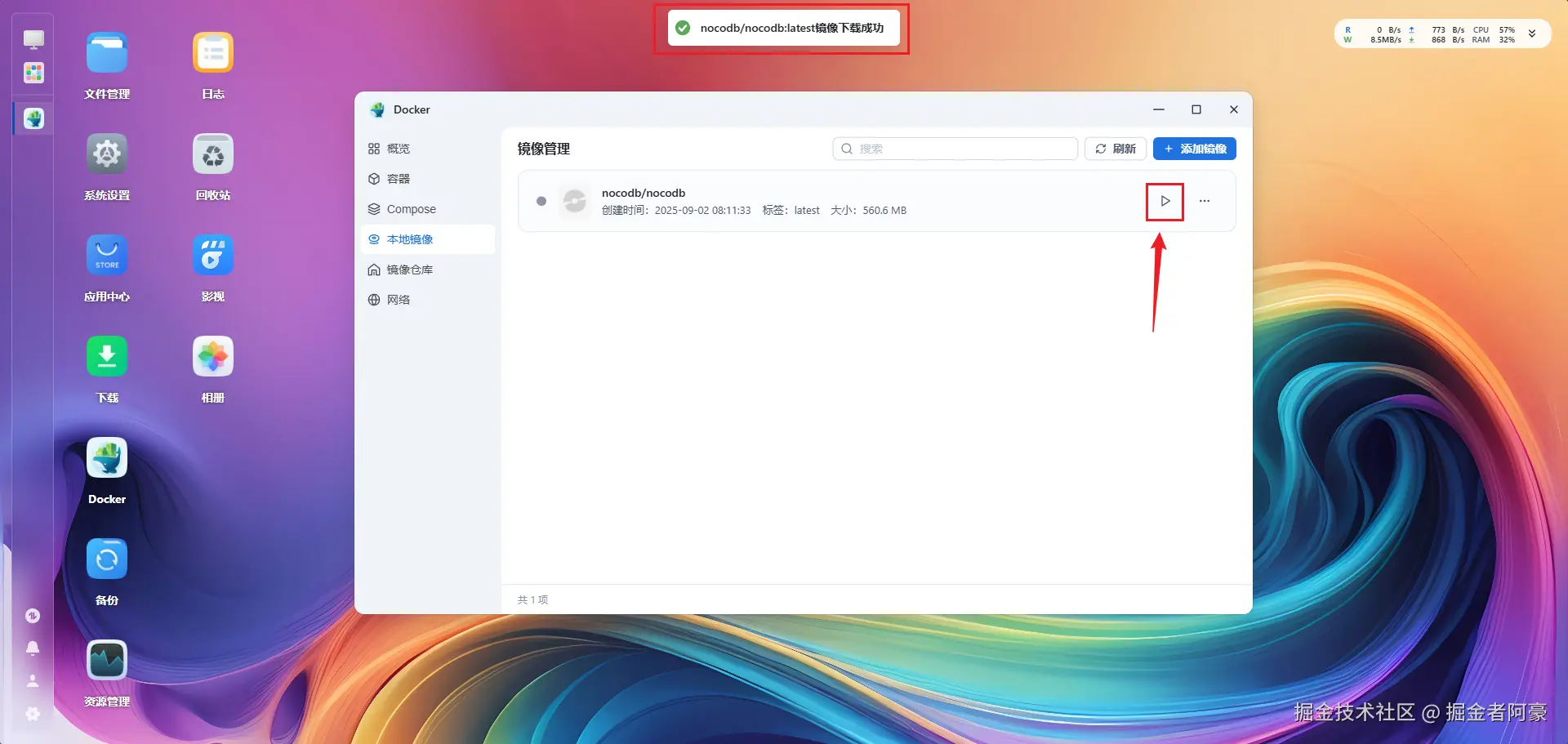Select 本地镜像 local images in the Docker sidebar
This screenshot has width=1568, height=744.
pyautogui.click(x=428, y=239)
